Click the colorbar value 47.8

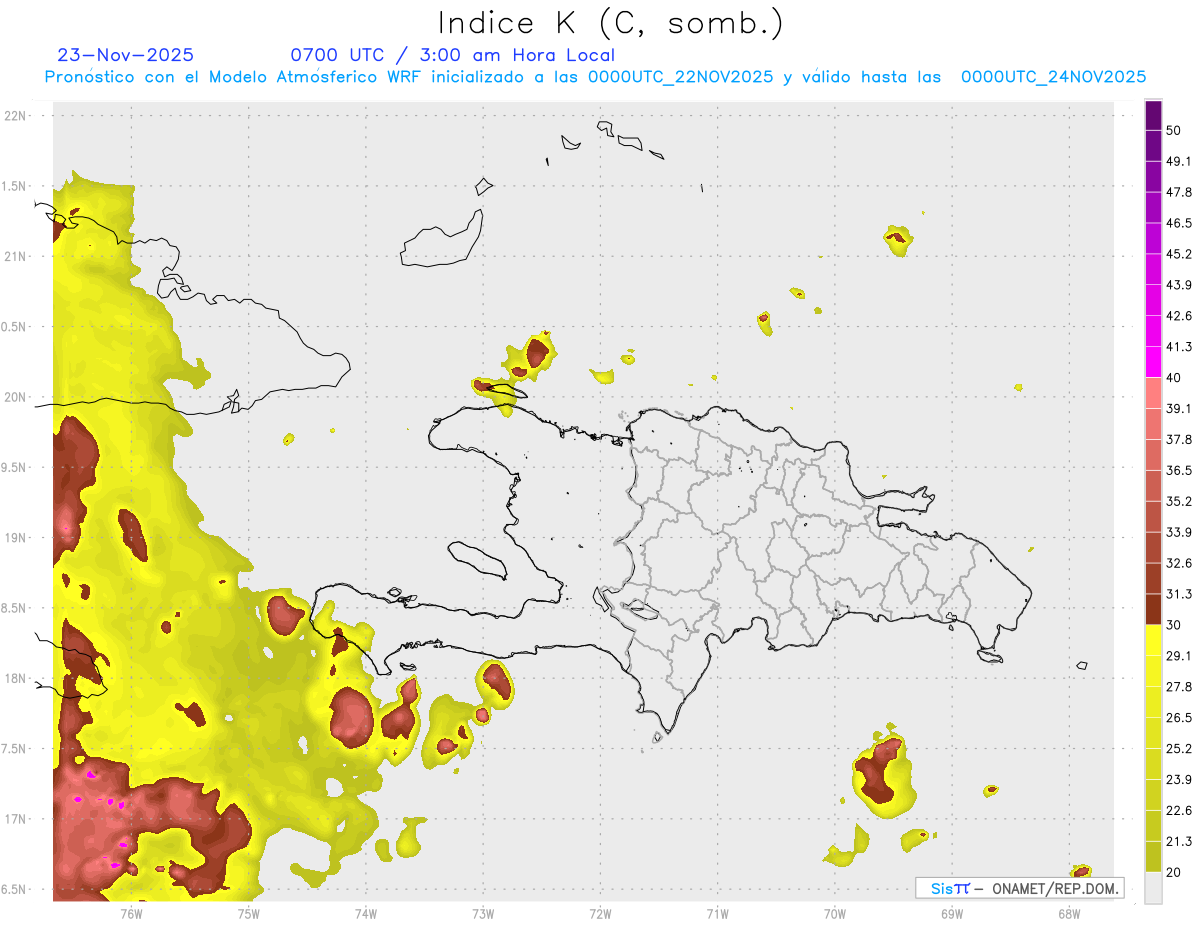[x=1179, y=193]
